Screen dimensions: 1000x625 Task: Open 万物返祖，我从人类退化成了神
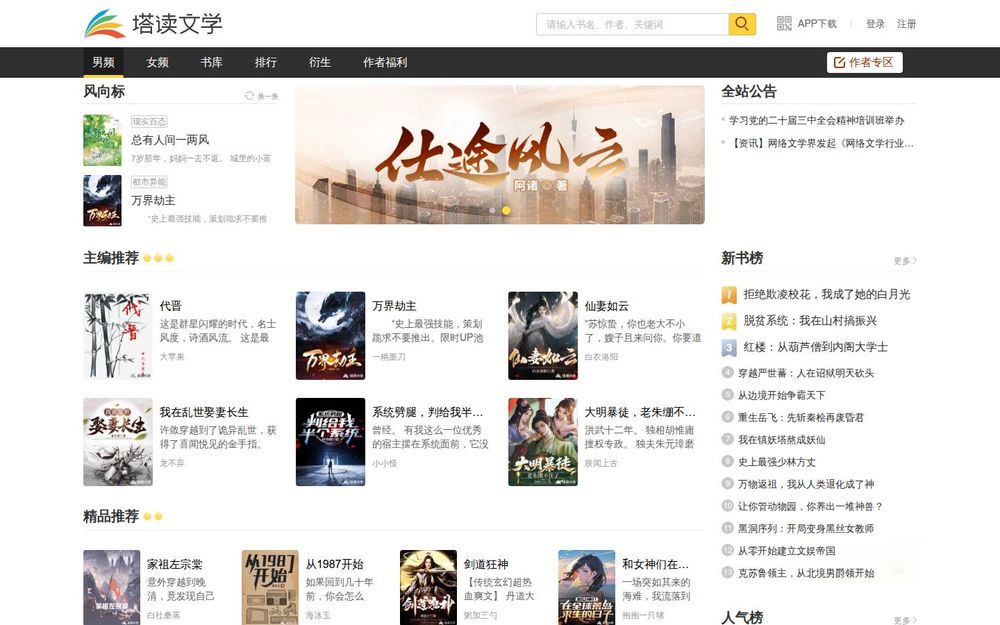coord(806,485)
